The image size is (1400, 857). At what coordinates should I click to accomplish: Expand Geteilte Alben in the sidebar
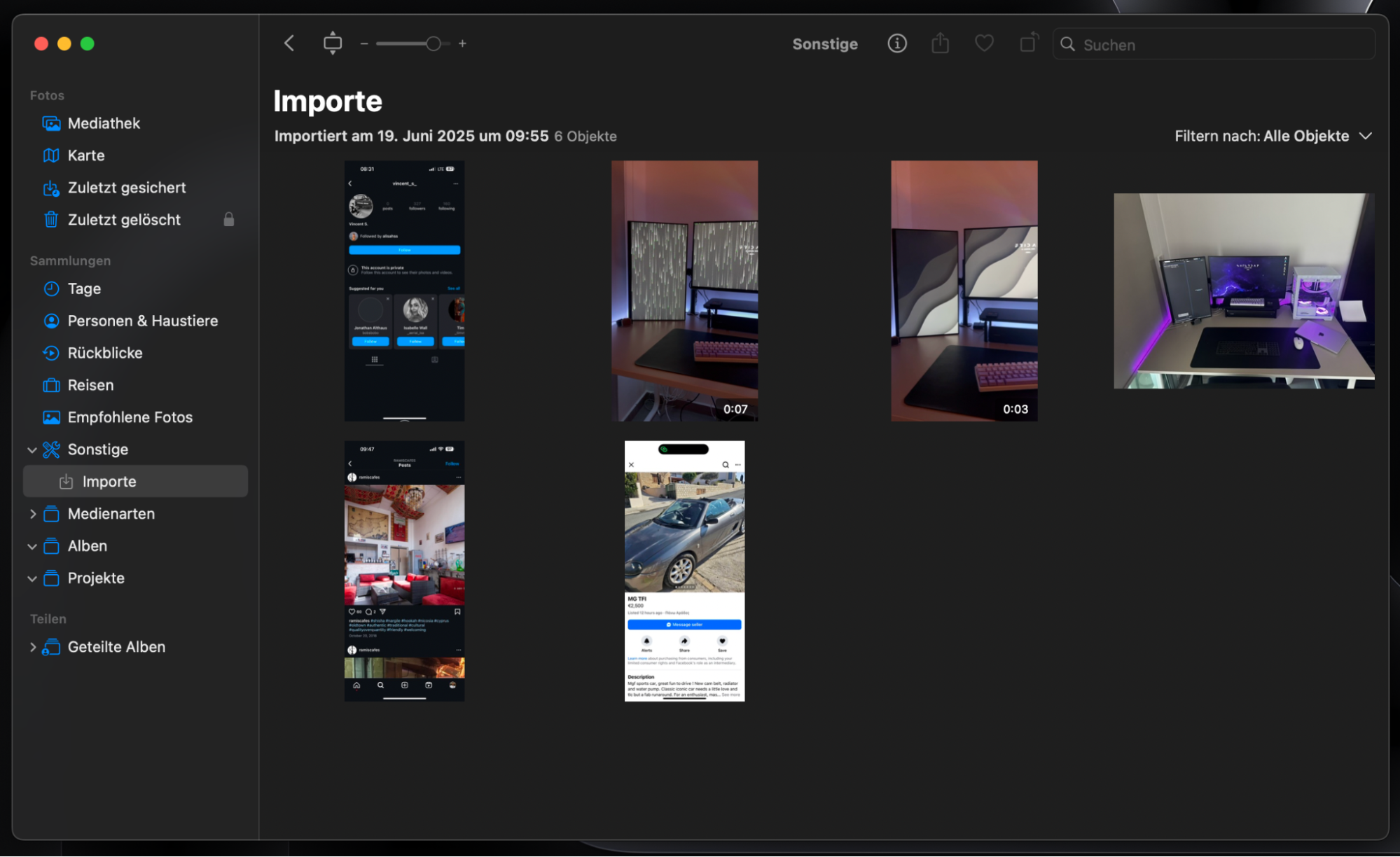(32, 646)
